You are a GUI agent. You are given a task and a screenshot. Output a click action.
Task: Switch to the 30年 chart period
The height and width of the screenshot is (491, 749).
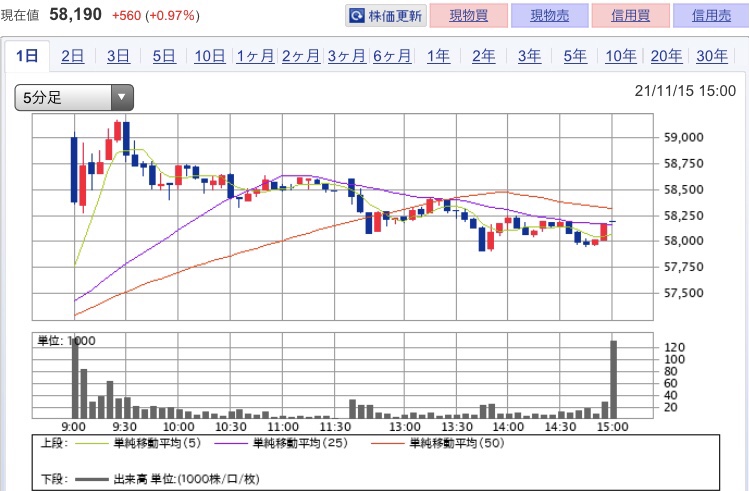click(x=712, y=56)
